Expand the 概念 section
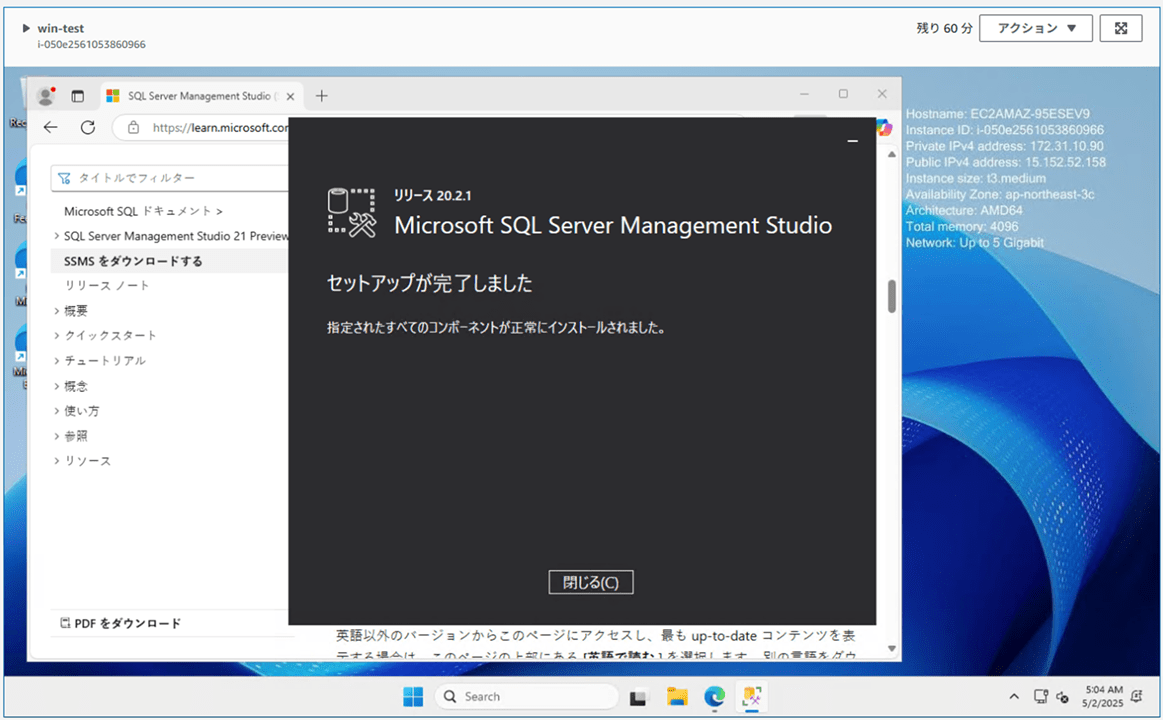 pos(56,386)
